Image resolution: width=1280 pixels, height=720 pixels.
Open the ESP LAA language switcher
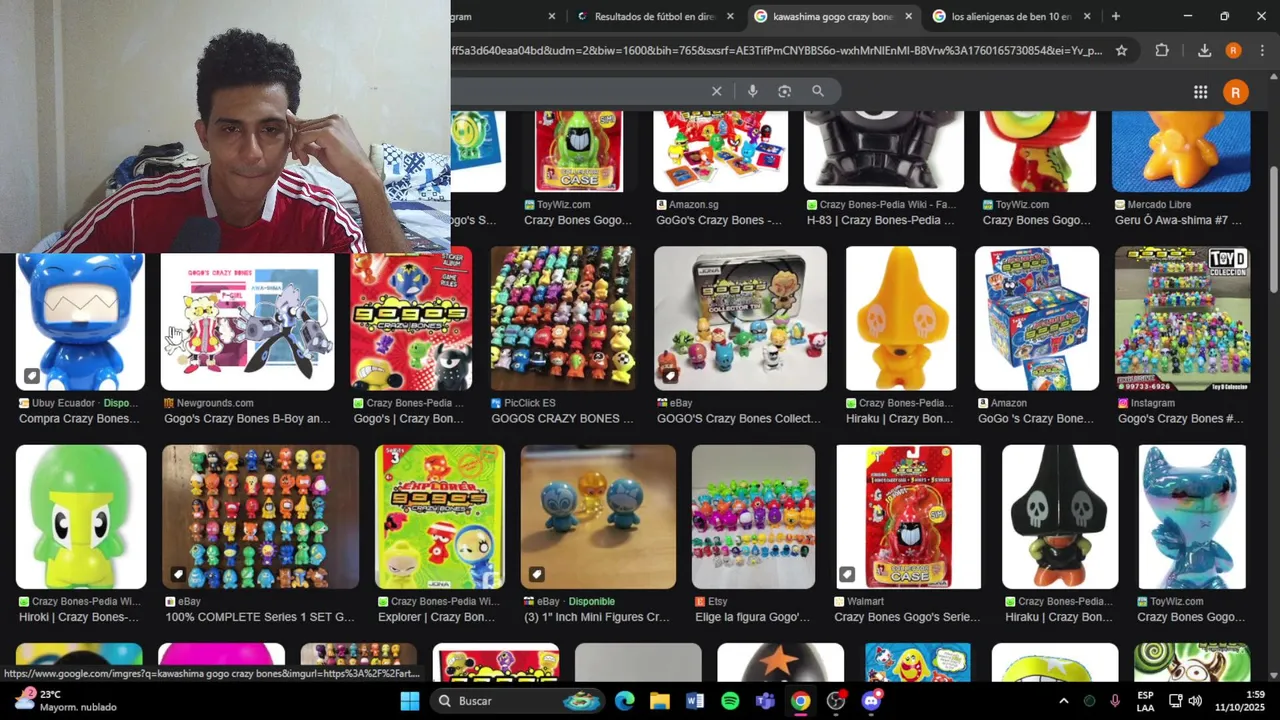tap(1146, 701)
